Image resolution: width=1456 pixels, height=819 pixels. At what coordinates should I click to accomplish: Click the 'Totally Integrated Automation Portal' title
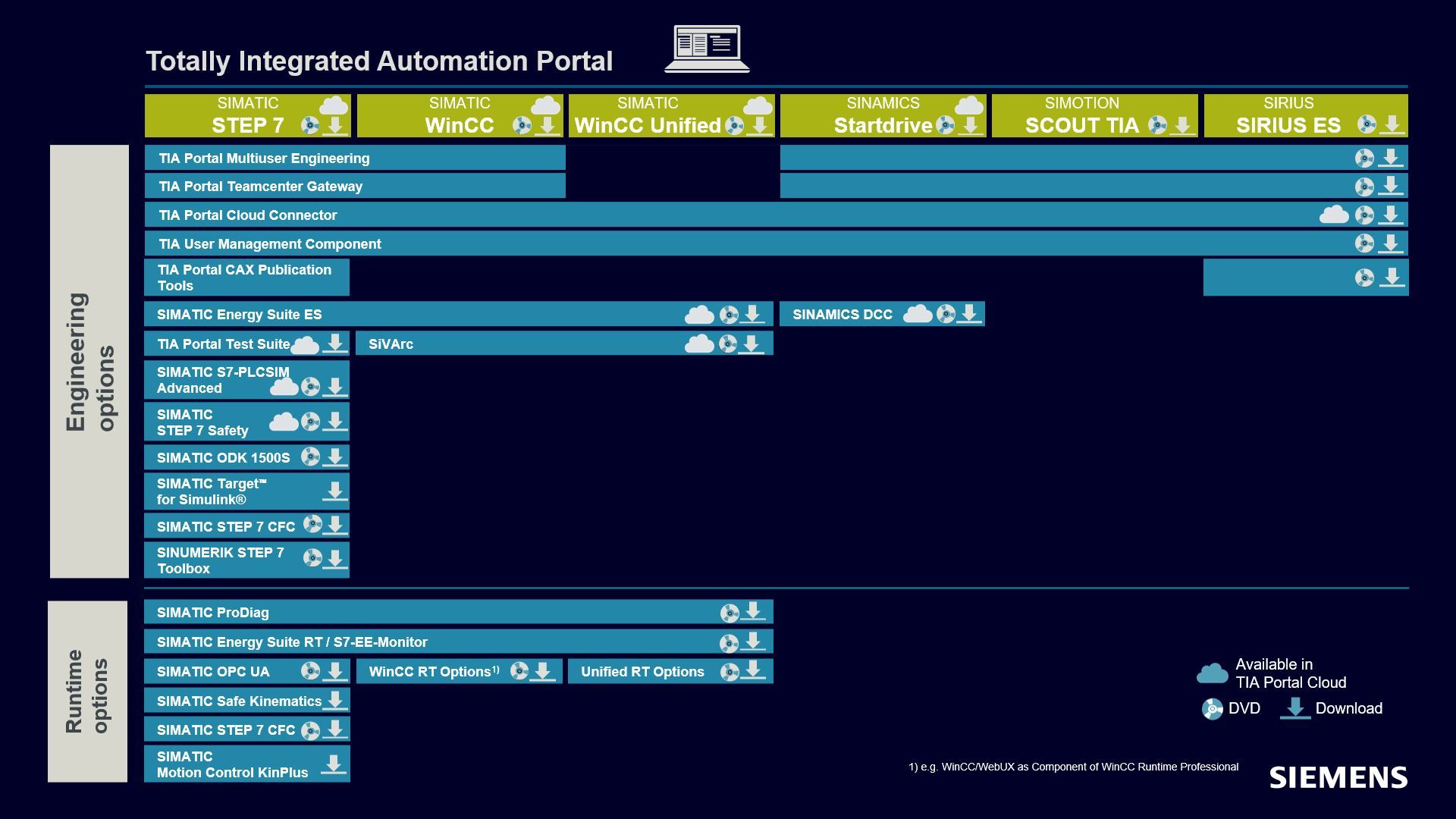[379, 61]
